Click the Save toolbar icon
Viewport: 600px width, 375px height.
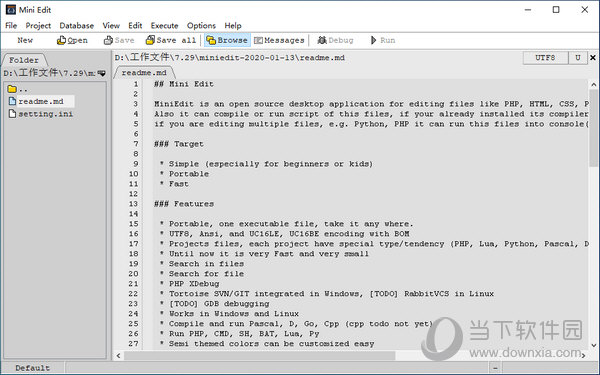(x=108, y=40)
